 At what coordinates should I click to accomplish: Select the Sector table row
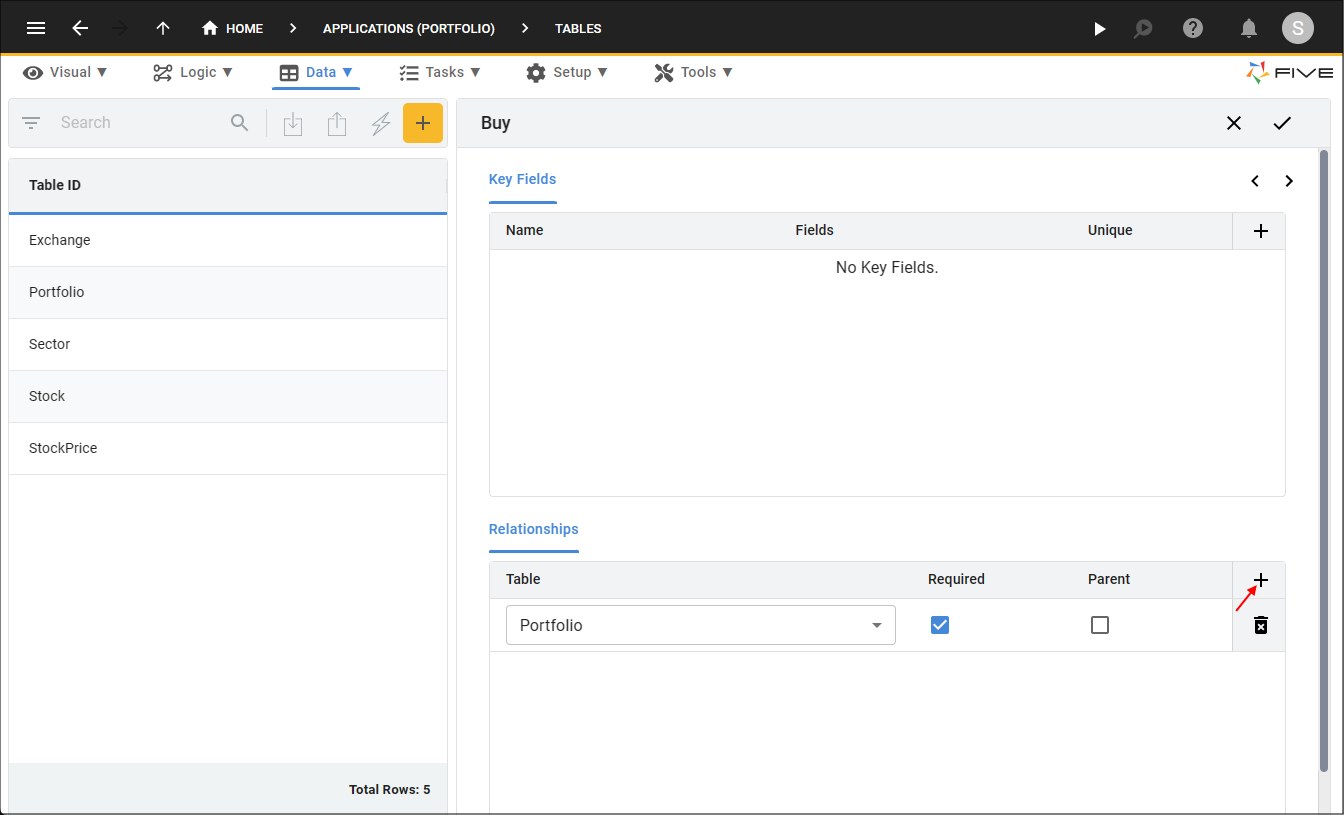click(228, 344)
